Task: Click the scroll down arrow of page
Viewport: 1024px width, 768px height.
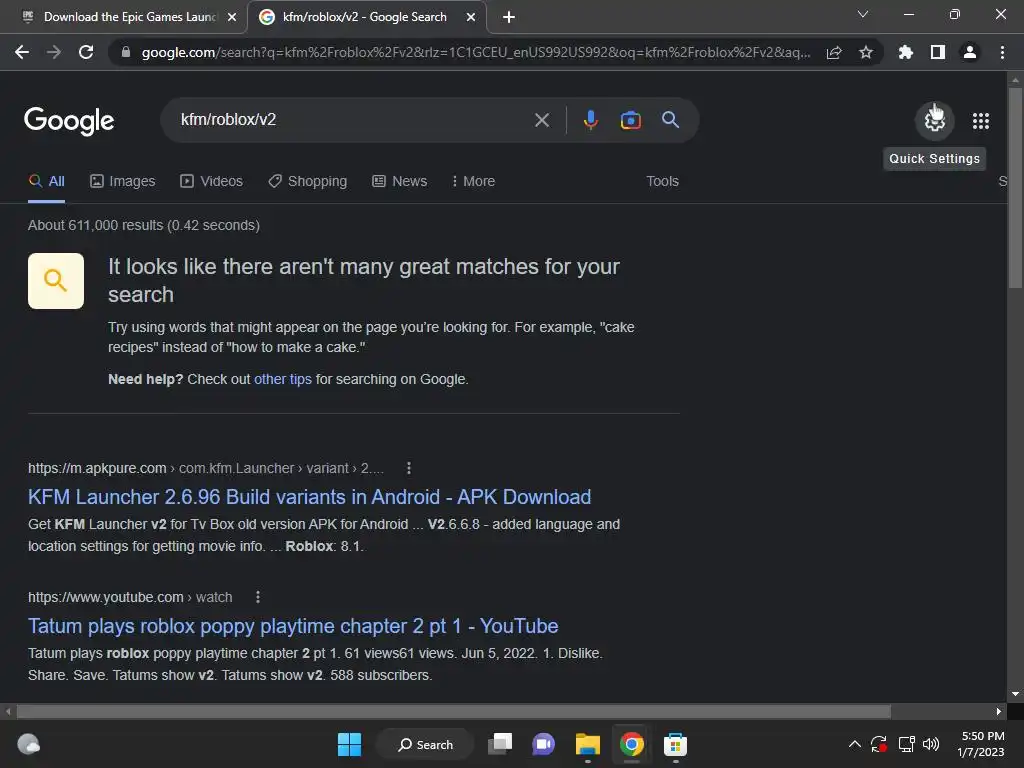Action: click(x=1015, y=694)
